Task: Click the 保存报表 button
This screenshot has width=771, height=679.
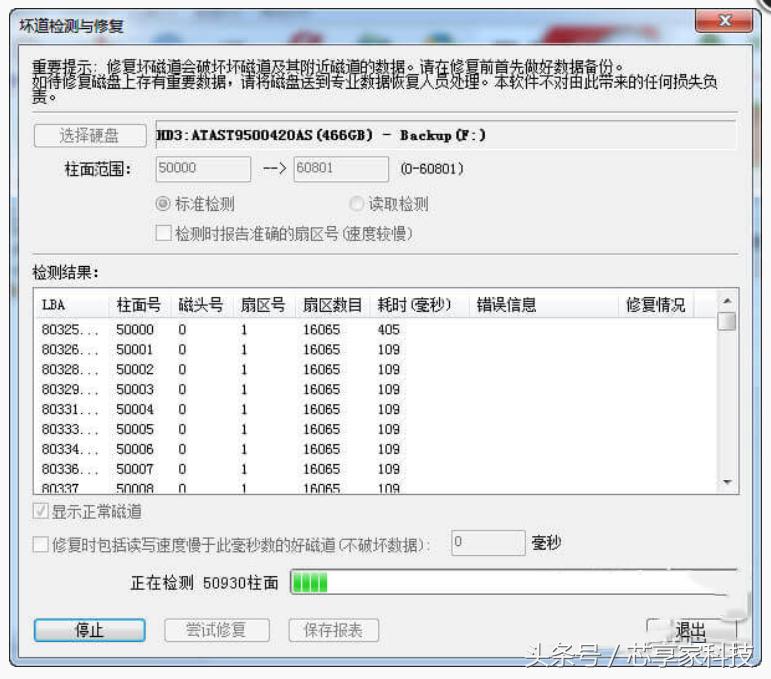Action: [334, 630]
